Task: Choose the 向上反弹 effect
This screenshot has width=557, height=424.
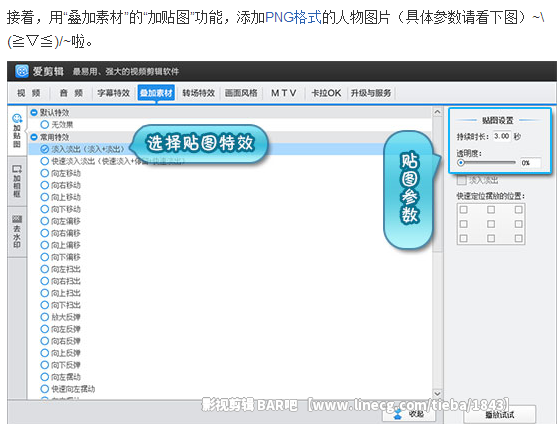Action: [44, 353]
